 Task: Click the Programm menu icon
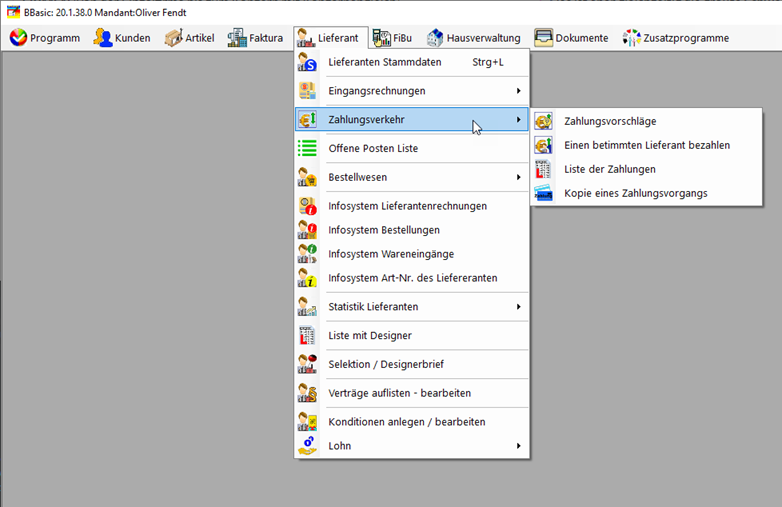[x=18, y=38]
